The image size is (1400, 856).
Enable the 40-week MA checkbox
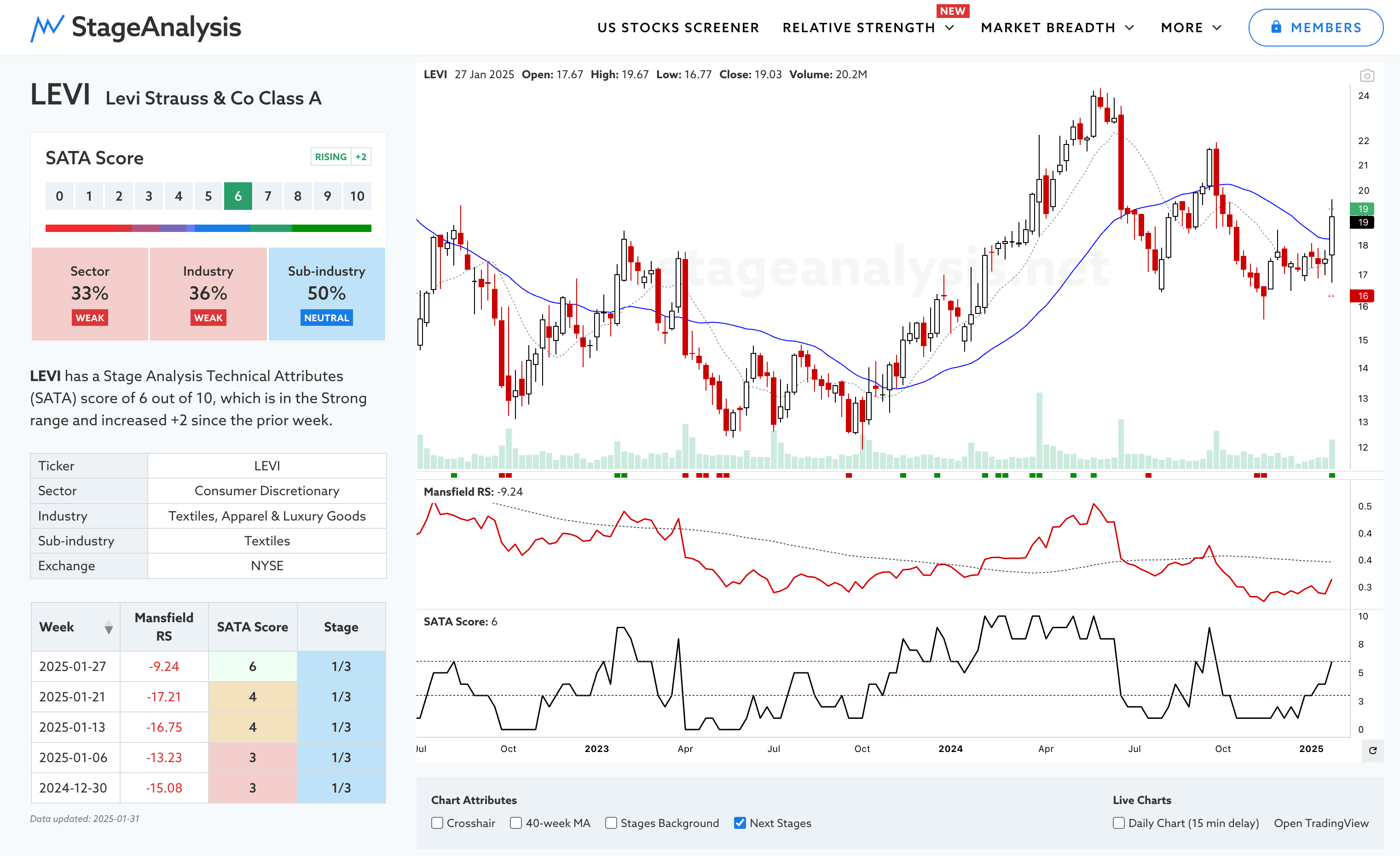point(515,823)
